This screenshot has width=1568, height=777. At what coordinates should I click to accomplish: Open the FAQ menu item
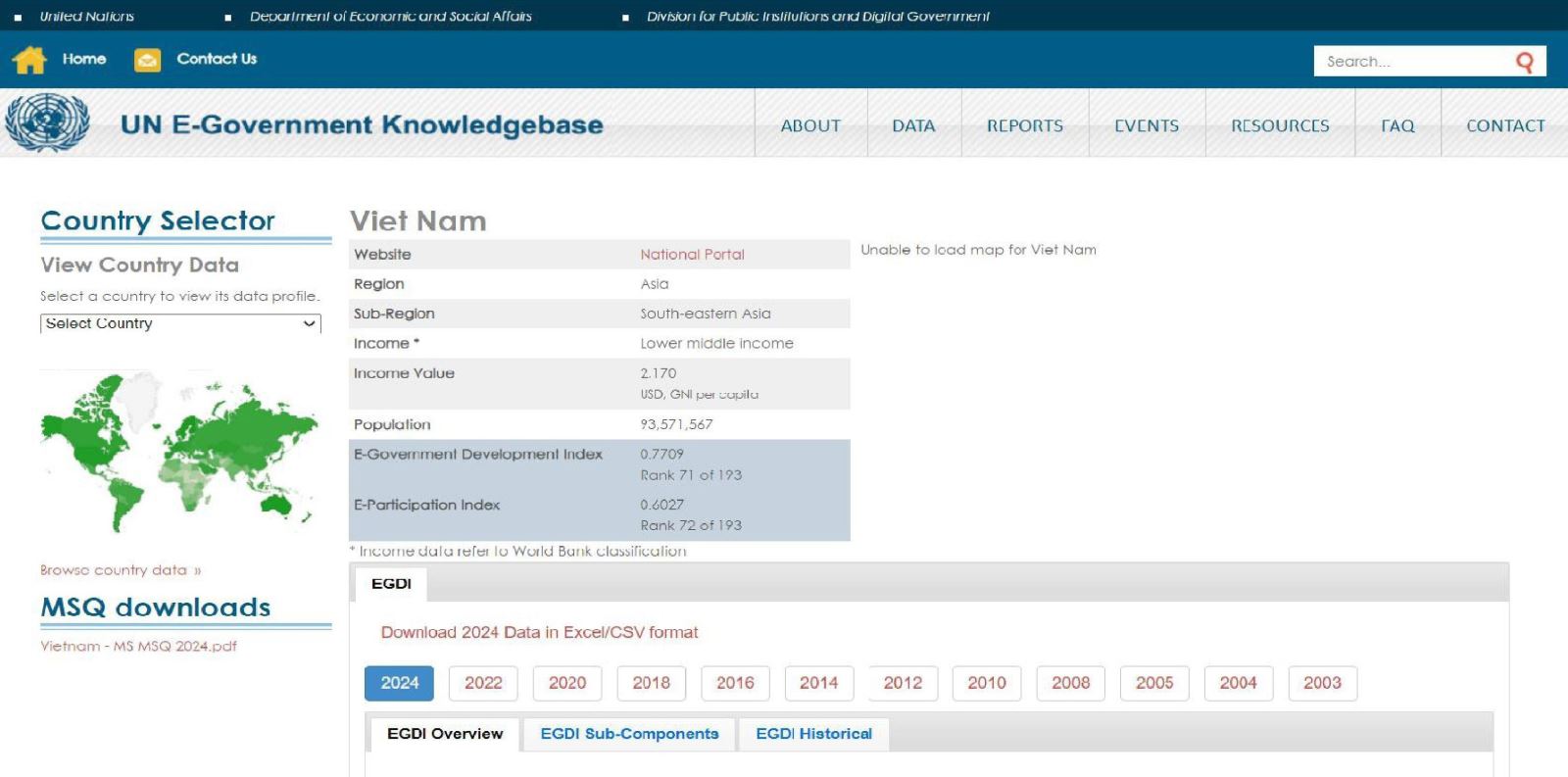tap(1397, 125)
